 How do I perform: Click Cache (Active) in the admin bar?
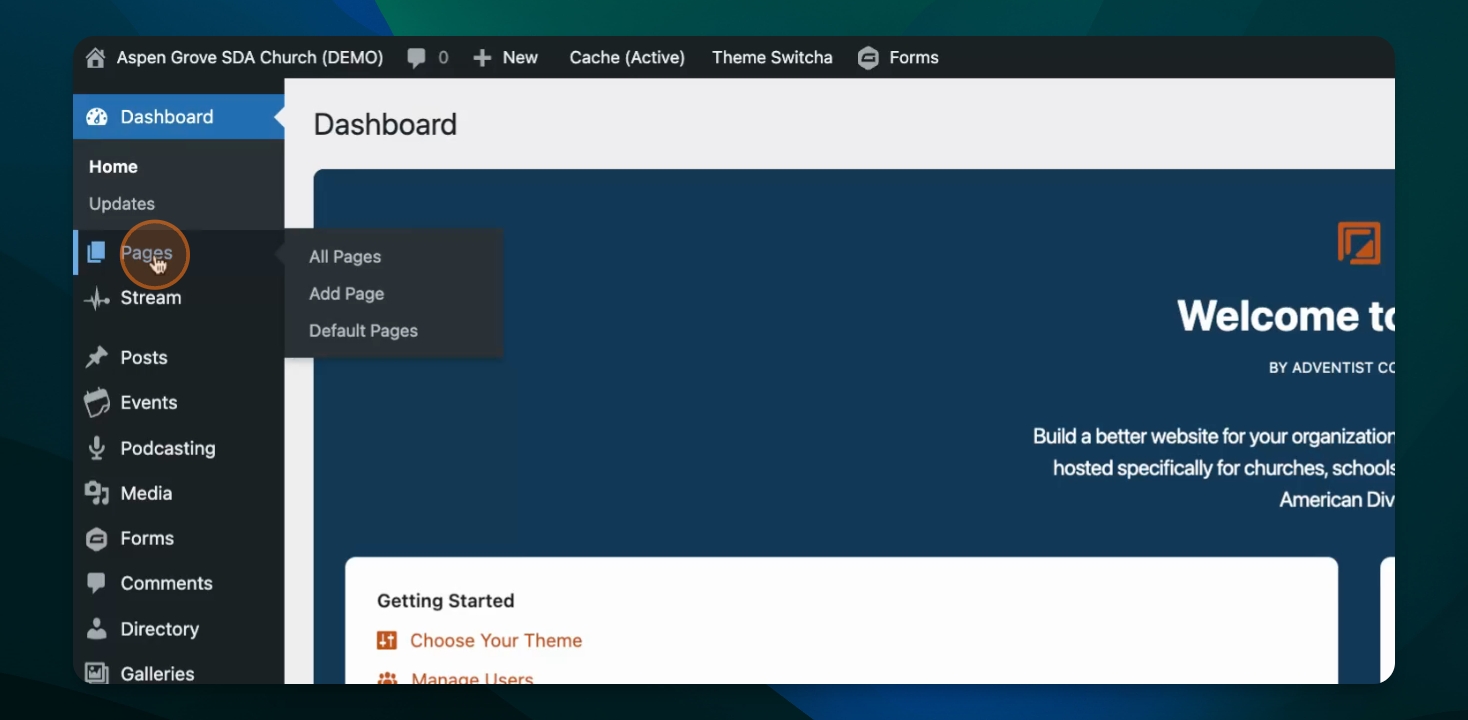click(x=627, y=58)
